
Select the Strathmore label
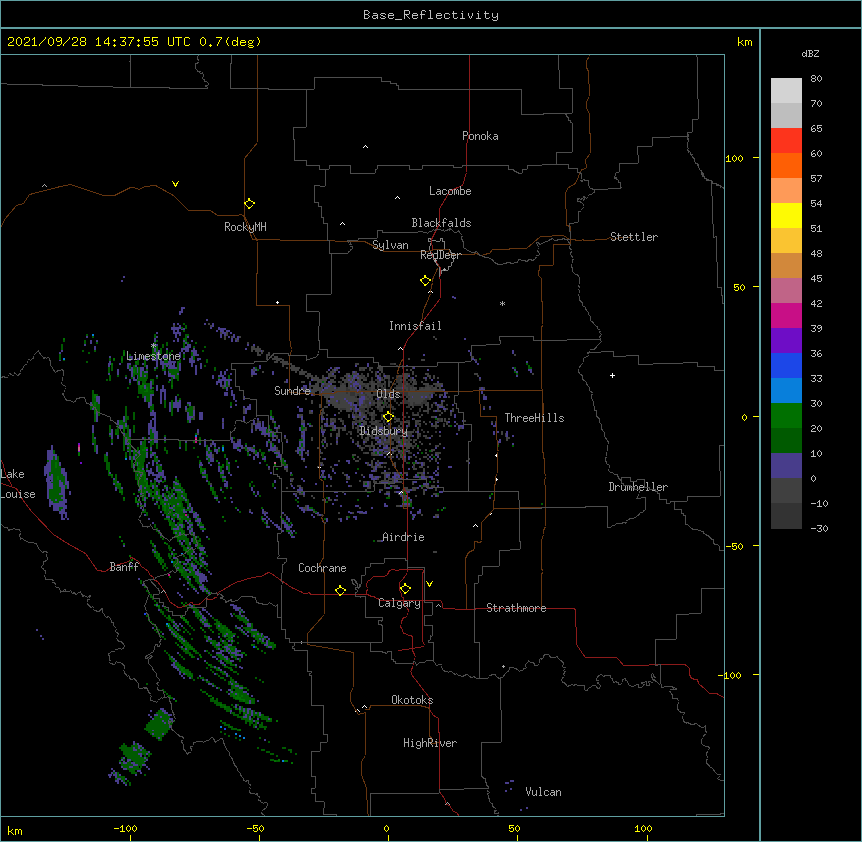(x=516, y=608)
